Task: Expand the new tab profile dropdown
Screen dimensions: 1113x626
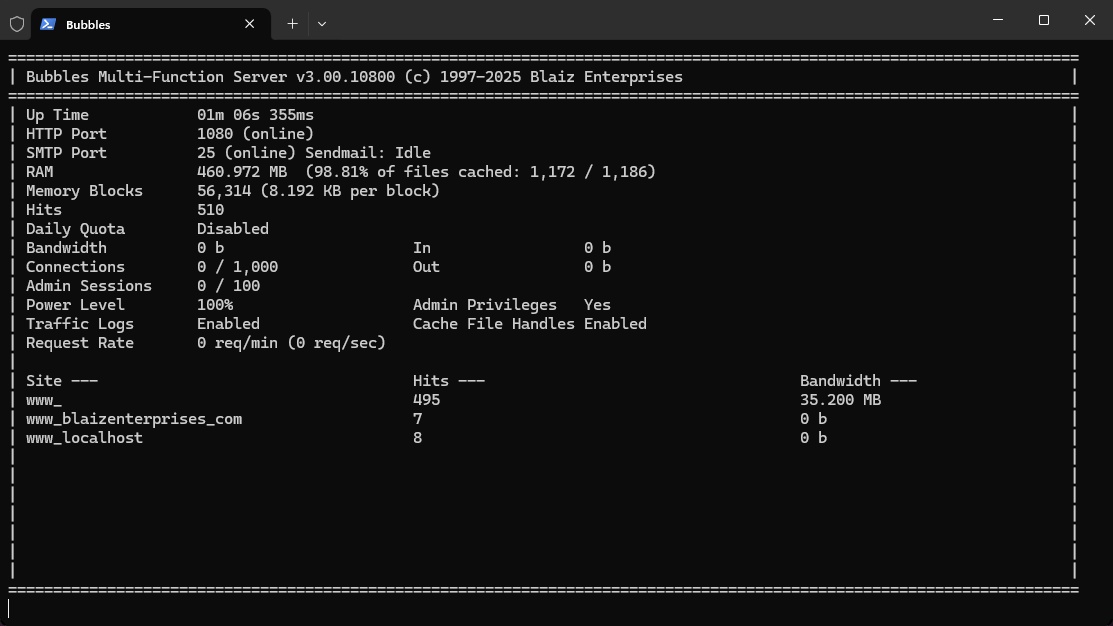Action: (322, 24)
